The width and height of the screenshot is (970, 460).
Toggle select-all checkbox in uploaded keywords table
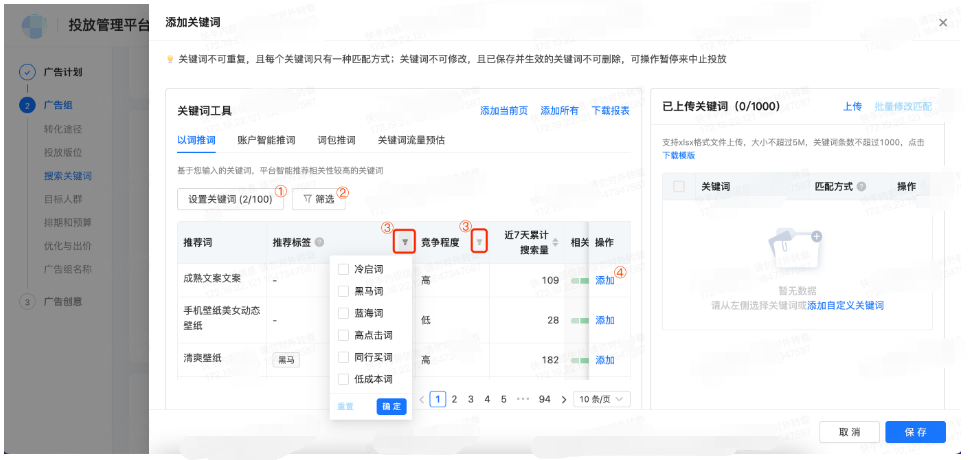(679, 186)
